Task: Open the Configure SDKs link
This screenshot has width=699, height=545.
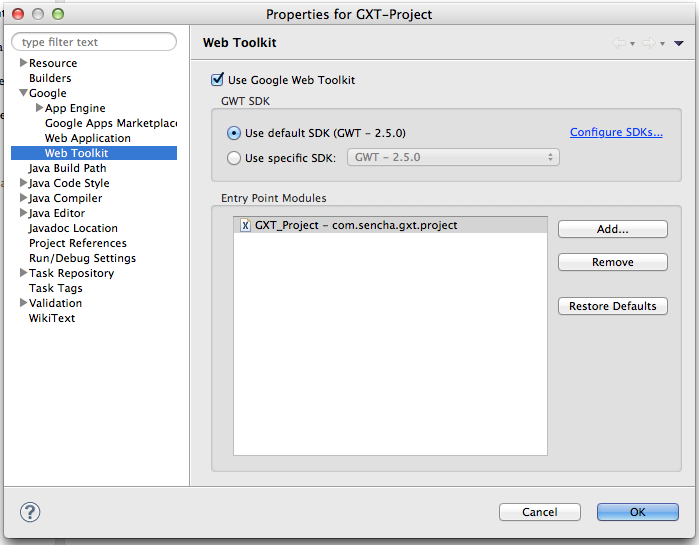Action: coord(616,132)
